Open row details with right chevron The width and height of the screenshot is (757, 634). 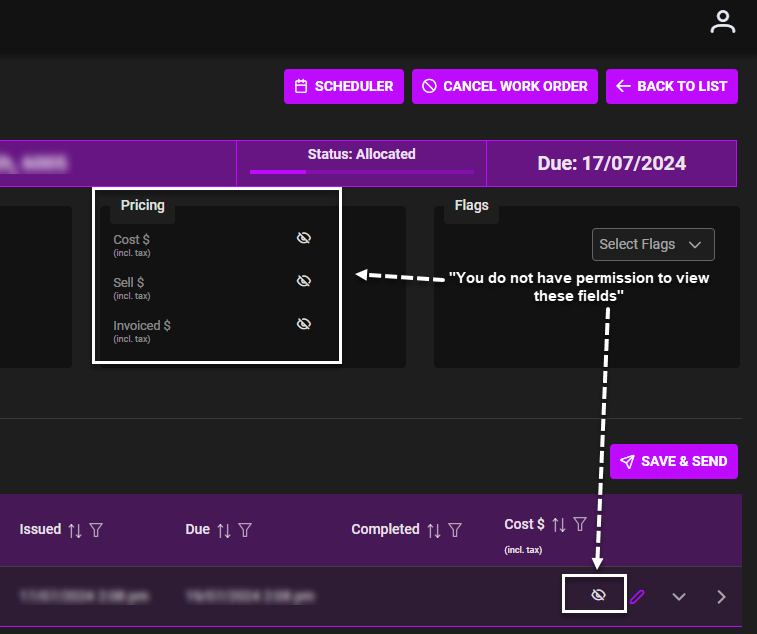[x=721, y=597]
